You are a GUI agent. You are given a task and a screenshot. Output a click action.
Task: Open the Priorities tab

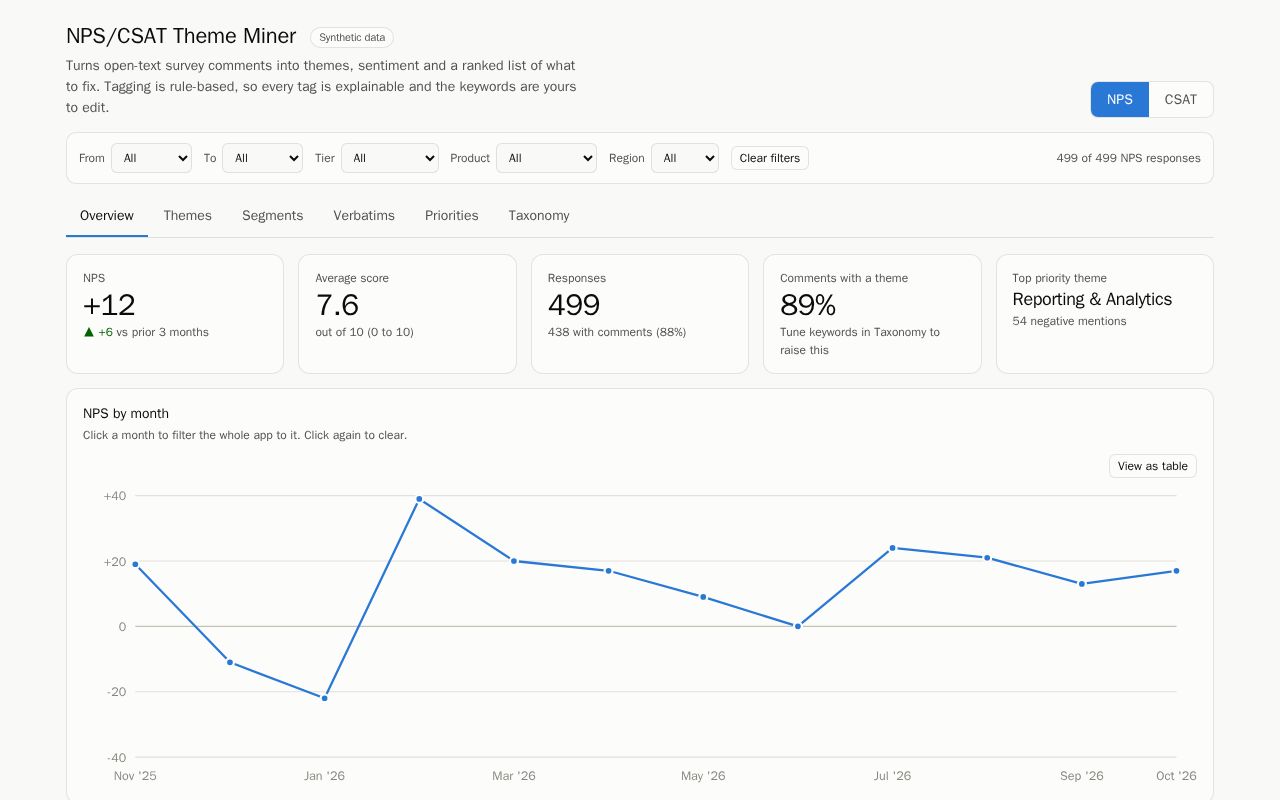coord(452,216)
